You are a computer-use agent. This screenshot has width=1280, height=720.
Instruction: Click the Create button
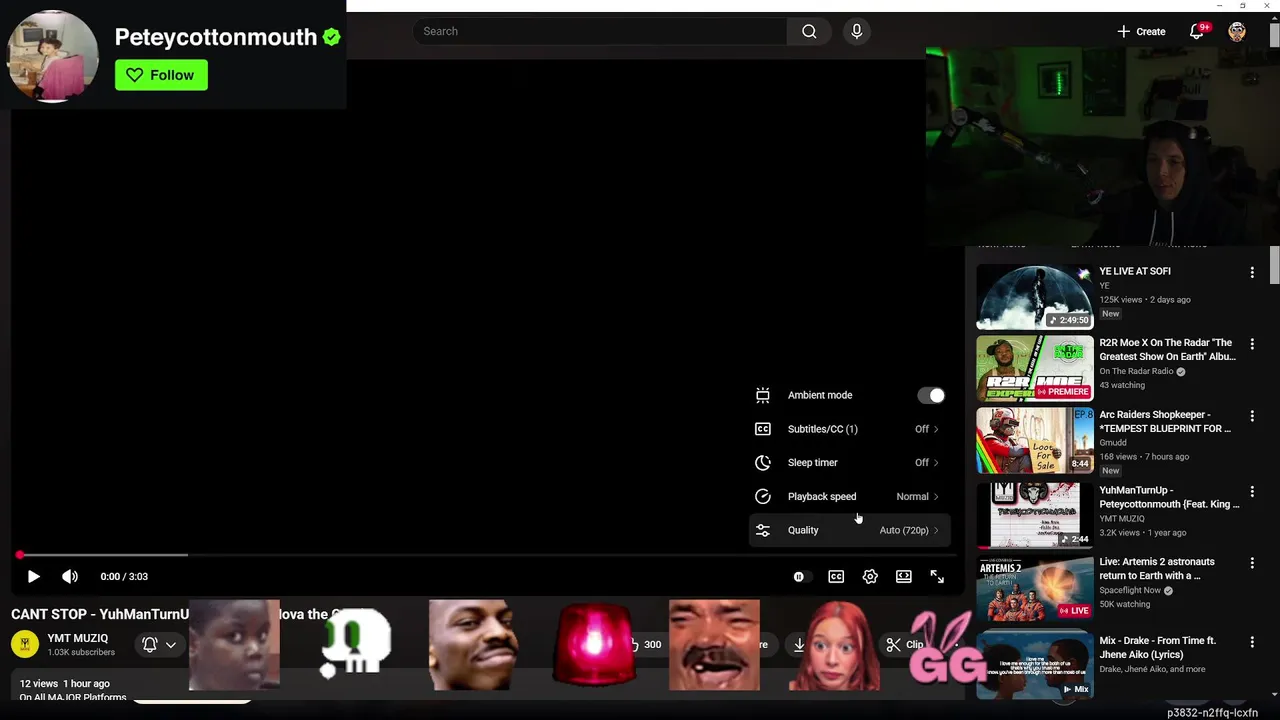(x=1141, y=31)
